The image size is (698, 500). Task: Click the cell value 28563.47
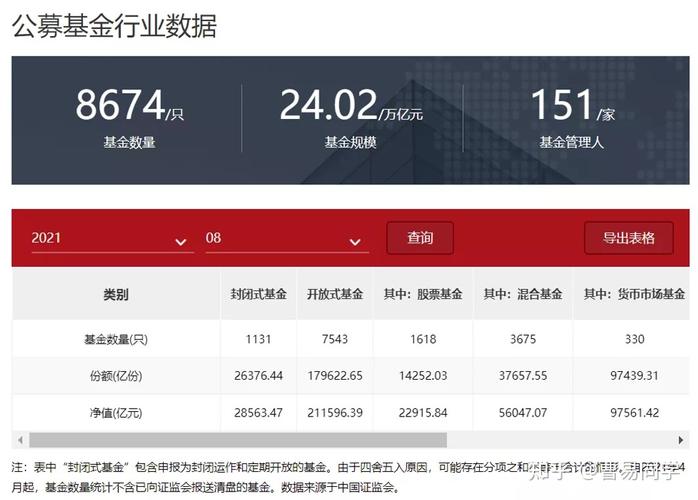(x=259, y=413)
